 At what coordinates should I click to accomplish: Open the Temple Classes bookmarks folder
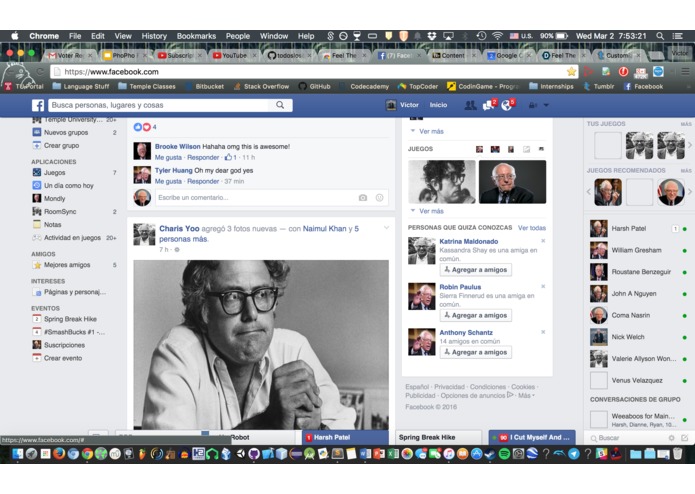click(x=147, y=86)
